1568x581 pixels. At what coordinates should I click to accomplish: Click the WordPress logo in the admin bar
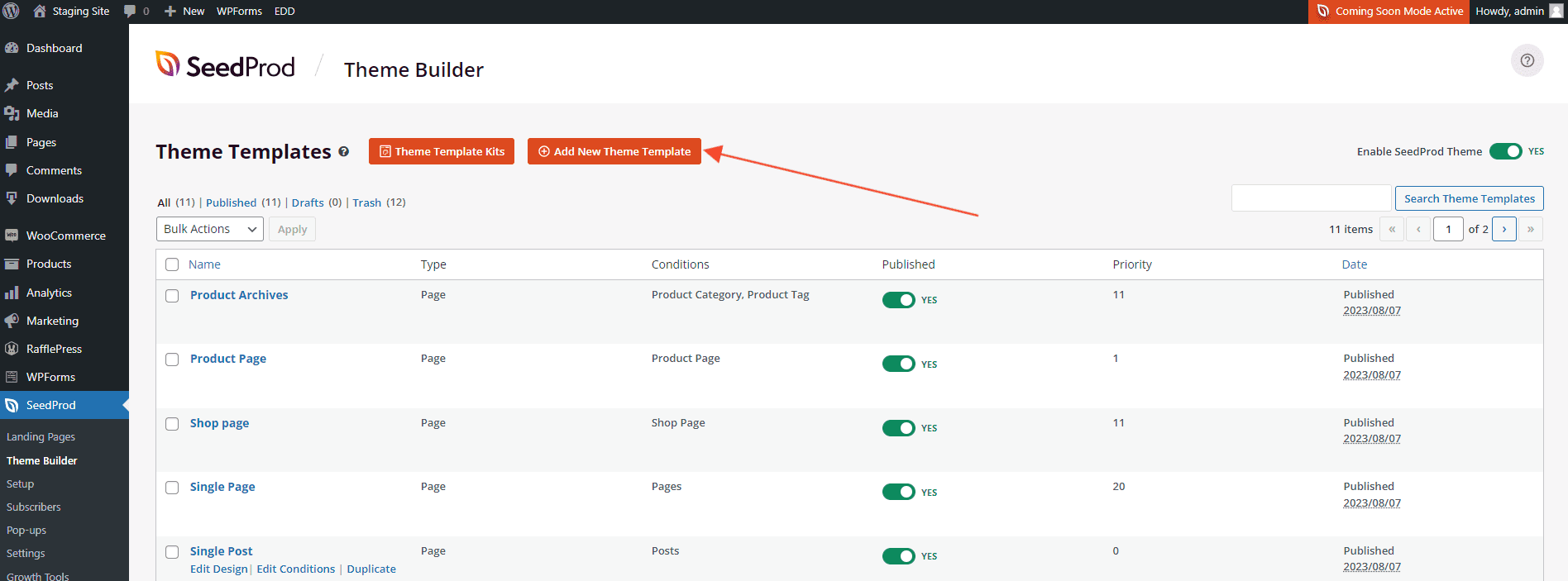point(12,12)
